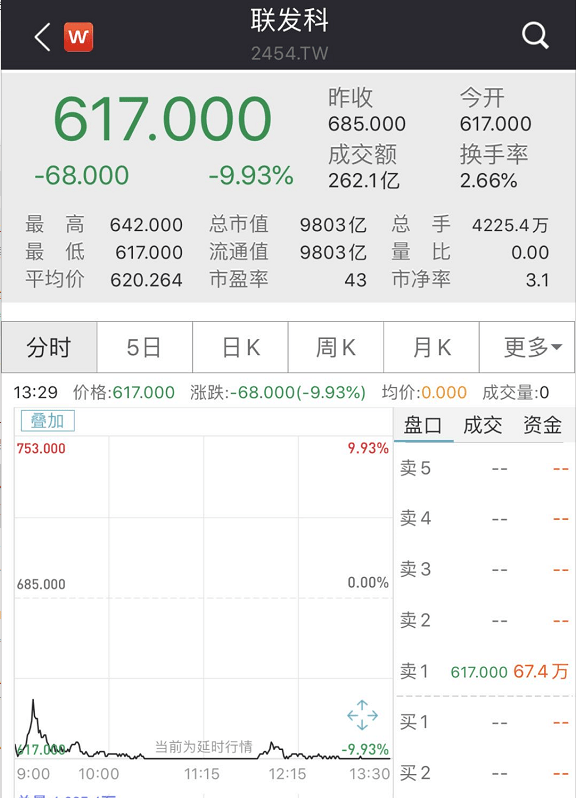The height and width of the screenshot is (798, 576).
Task: Tap the 昨收 685.000 value
Action: click(x=367, y=124)
